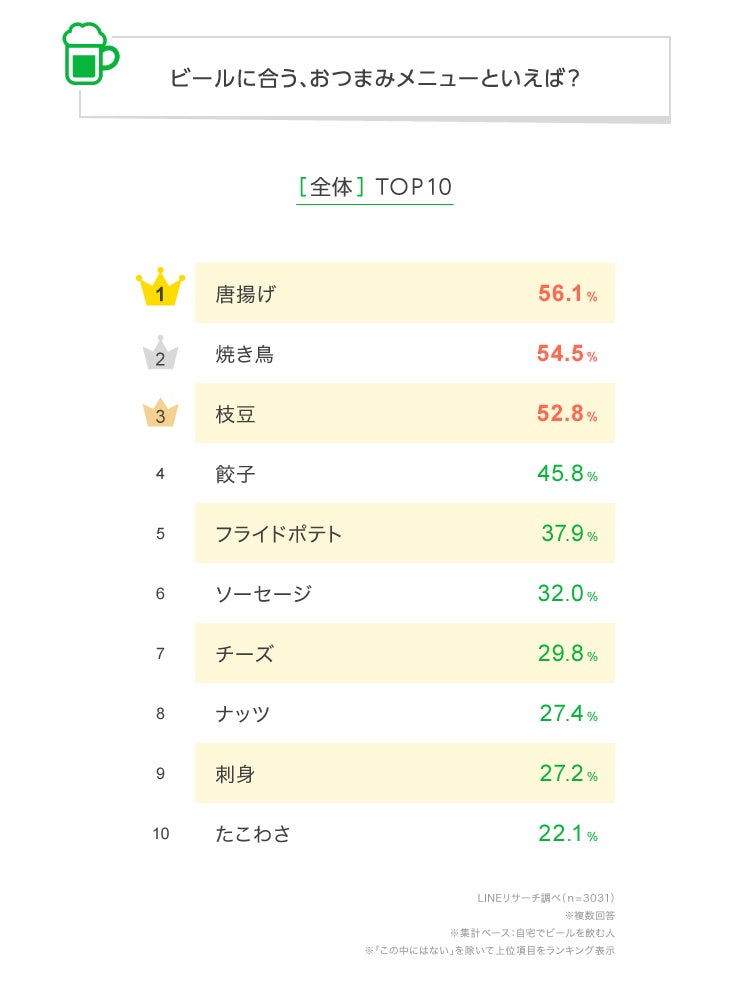750x982 pixels.
Task: Click the green beer mug icon
Action: pyautogui.click(x=88, y=54)
